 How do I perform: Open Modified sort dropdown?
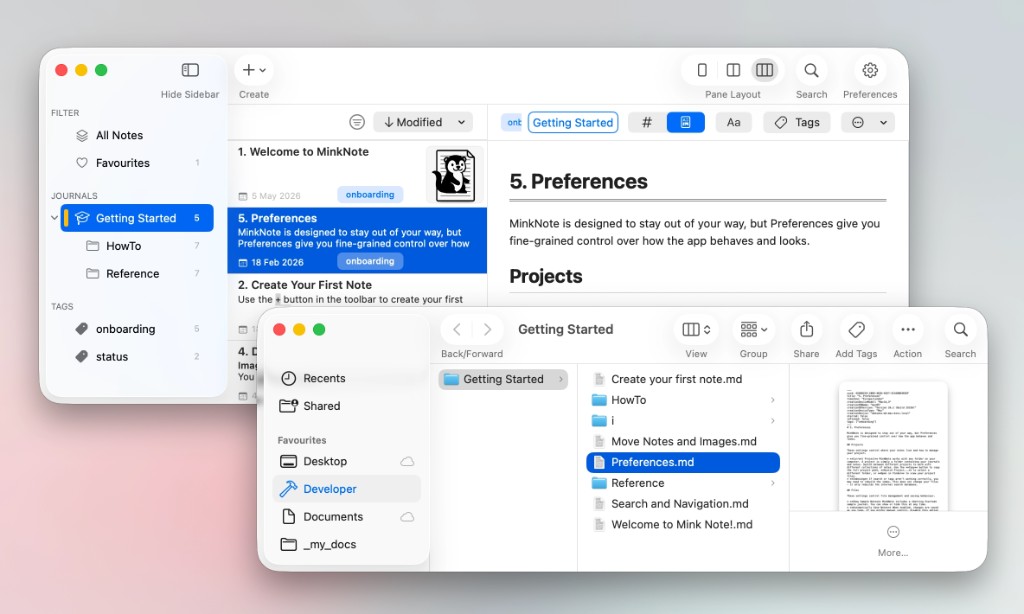[x=423, y=122]
